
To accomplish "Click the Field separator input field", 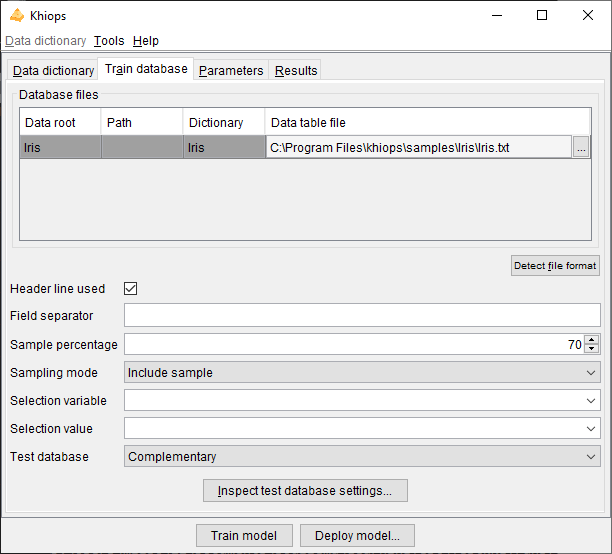I will click(362, 315).
